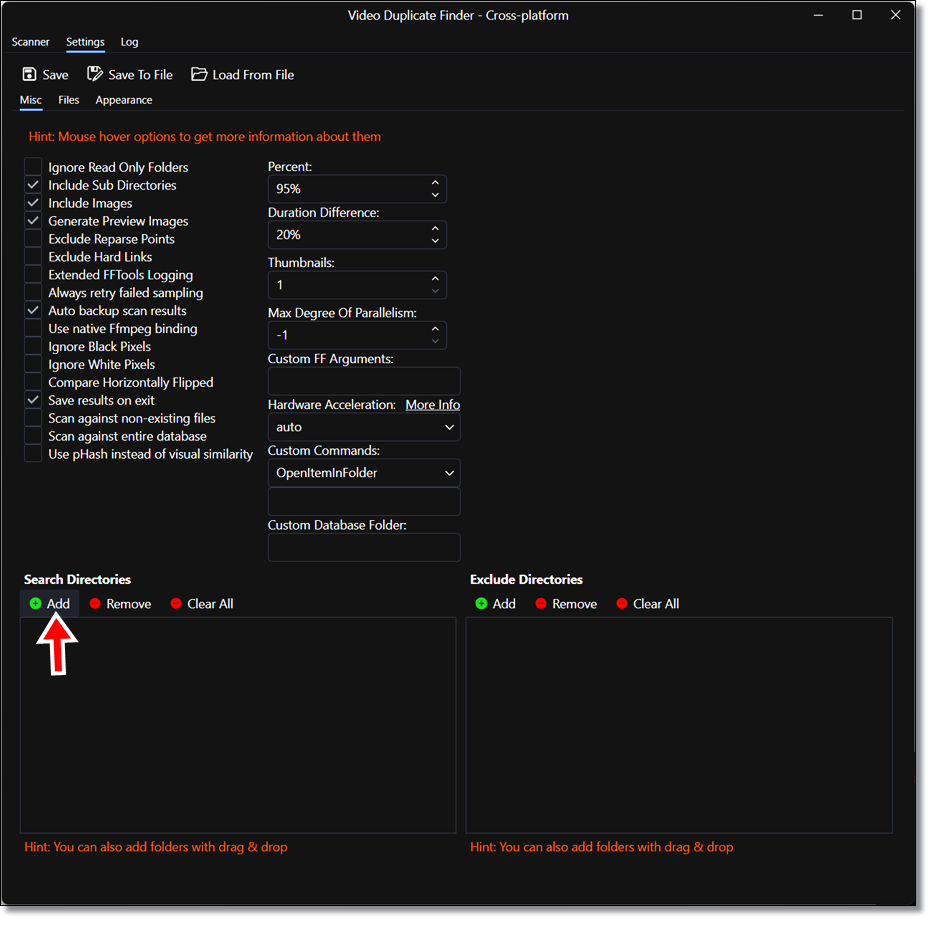928x933 pixels.
Task: Click the Custom Commands value text field
Action: [x=363, y=502]
